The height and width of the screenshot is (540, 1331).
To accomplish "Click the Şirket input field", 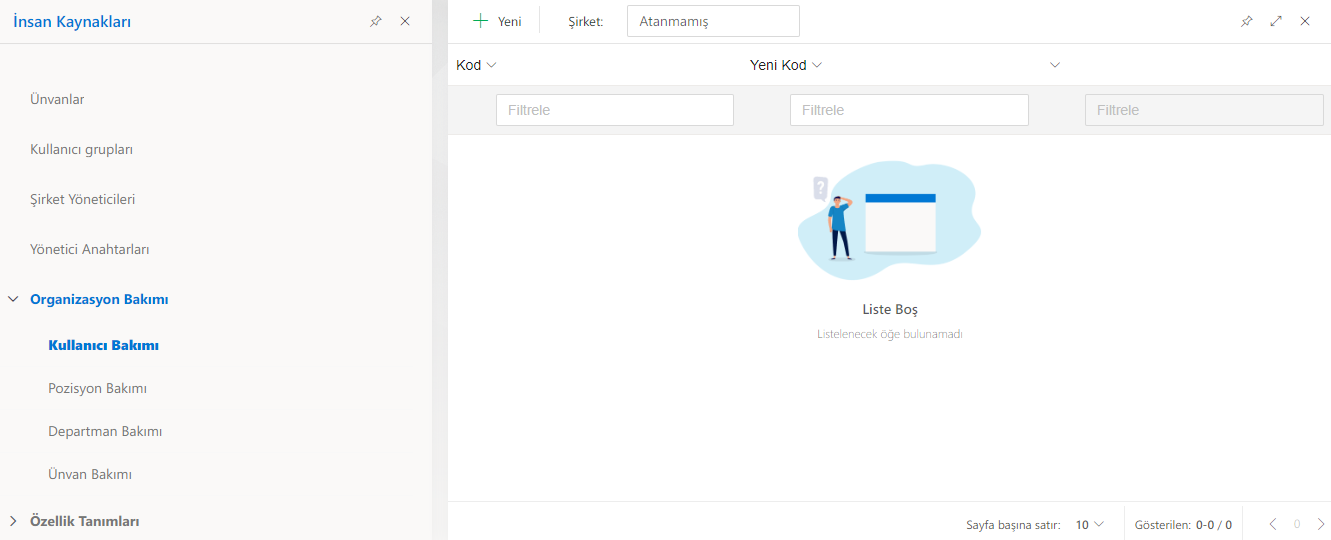I will pos(712,21).
